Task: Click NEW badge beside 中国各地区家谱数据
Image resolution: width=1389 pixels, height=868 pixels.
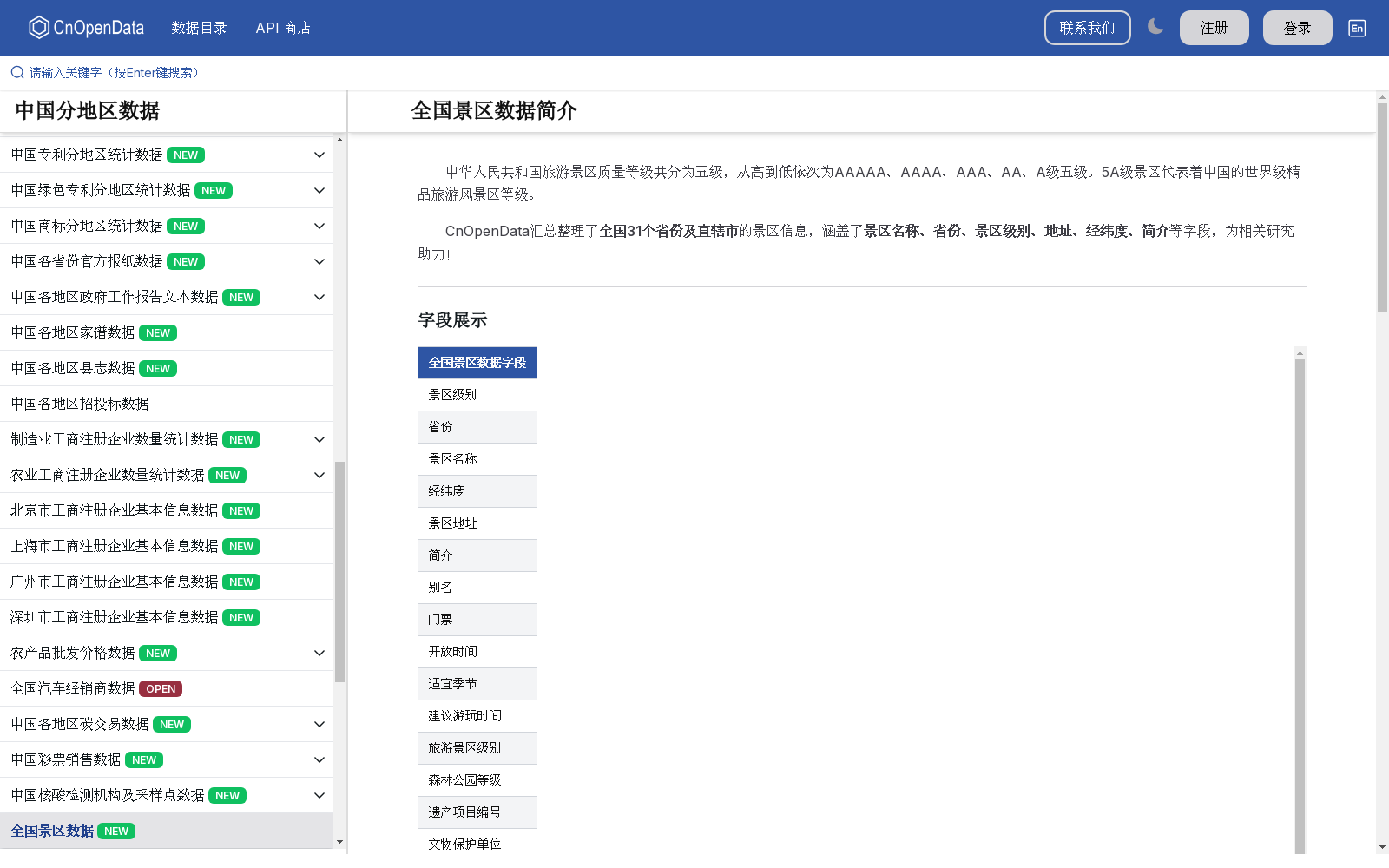Action: [x=158, y=332]
